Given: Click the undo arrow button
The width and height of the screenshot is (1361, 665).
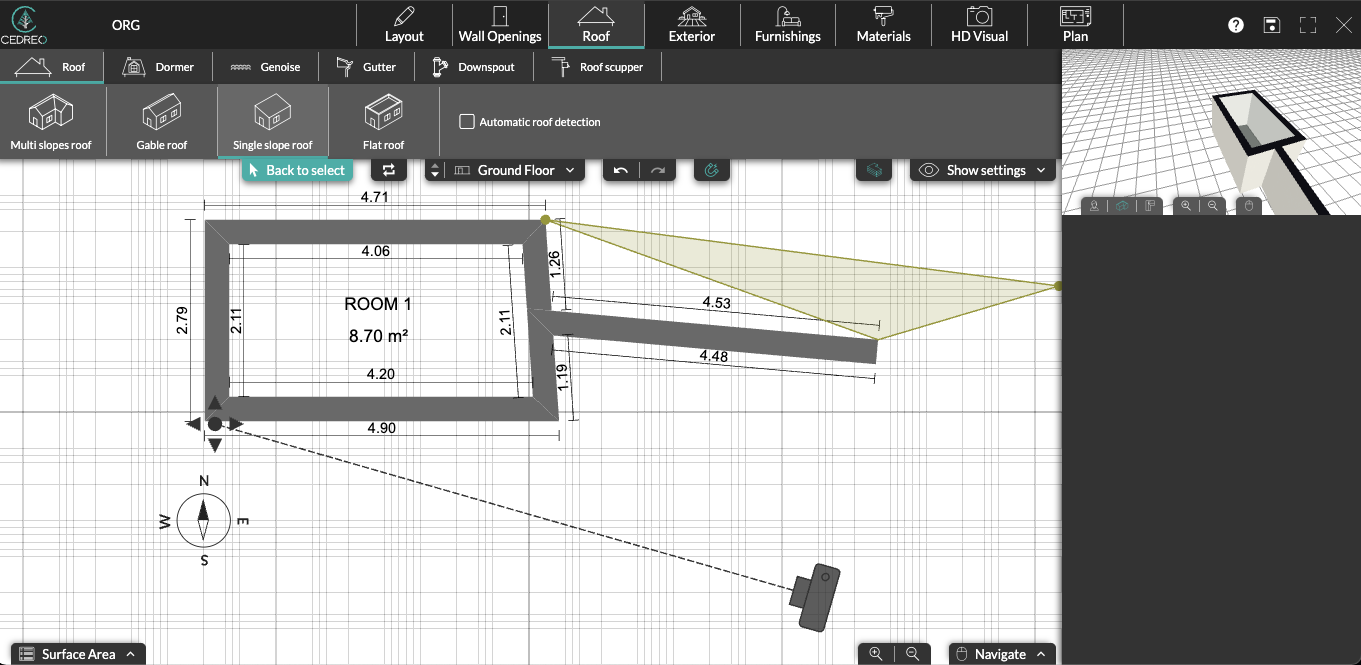Looking at the screenshot, I should [621, 170].
